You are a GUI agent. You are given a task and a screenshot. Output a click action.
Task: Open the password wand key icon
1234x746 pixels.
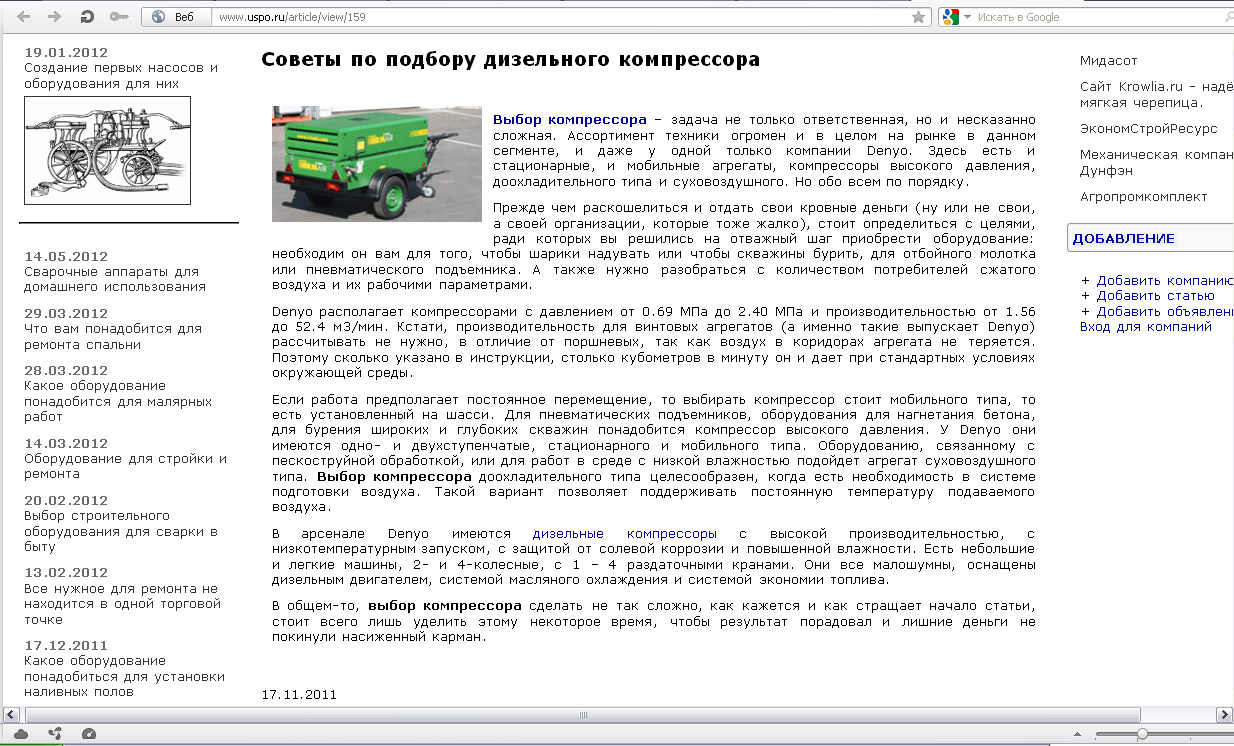coord(118,17)
